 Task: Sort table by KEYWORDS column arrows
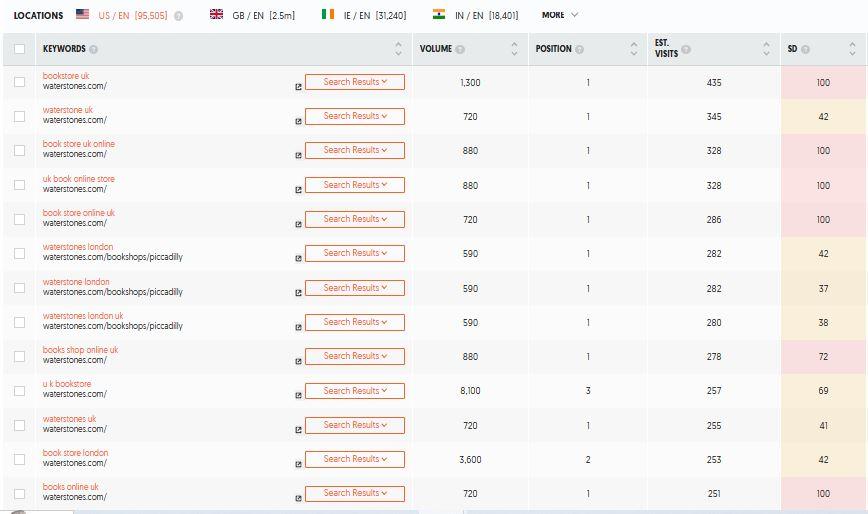(x=399, y=49)
